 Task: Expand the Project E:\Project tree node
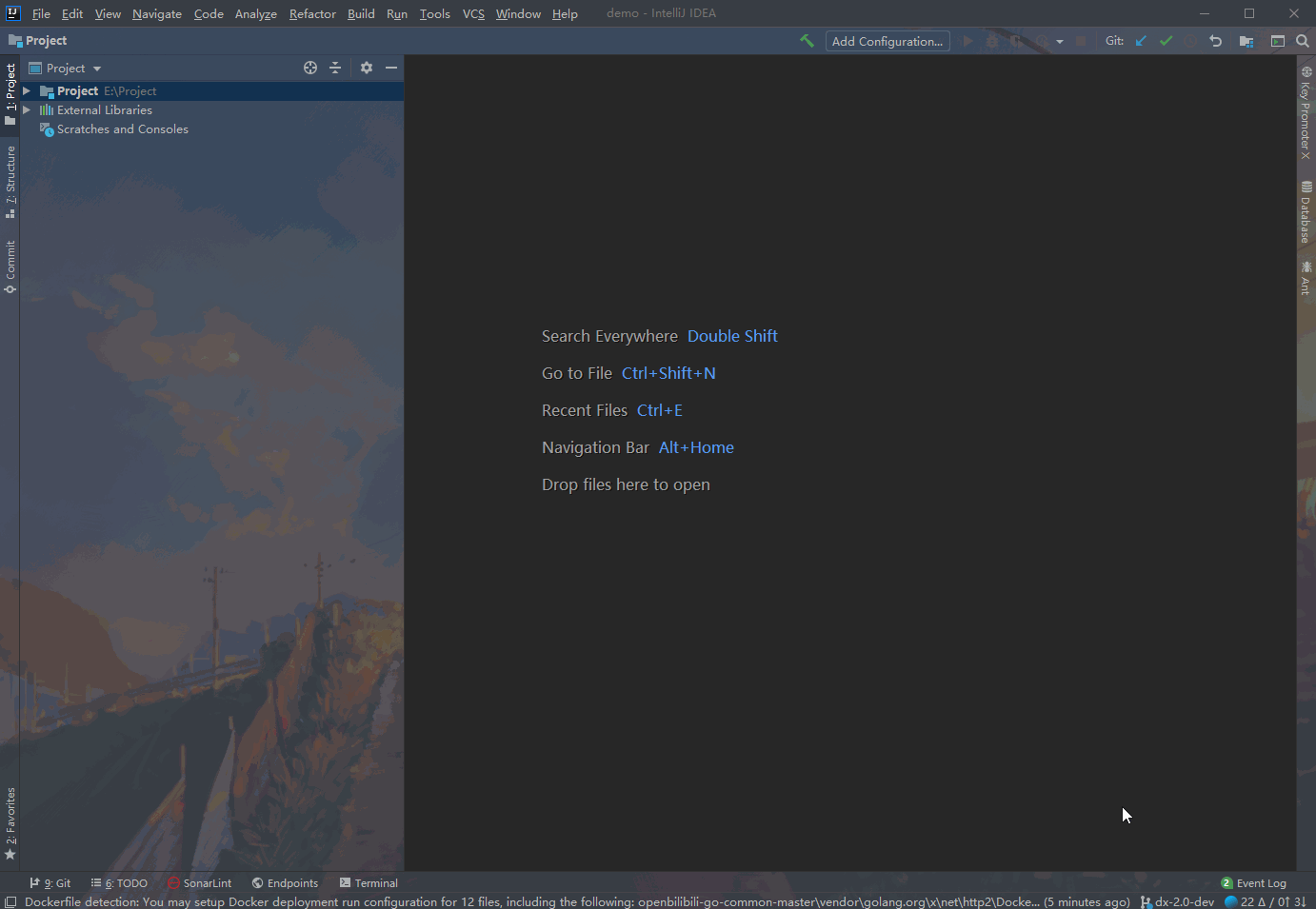coord(27,91)
